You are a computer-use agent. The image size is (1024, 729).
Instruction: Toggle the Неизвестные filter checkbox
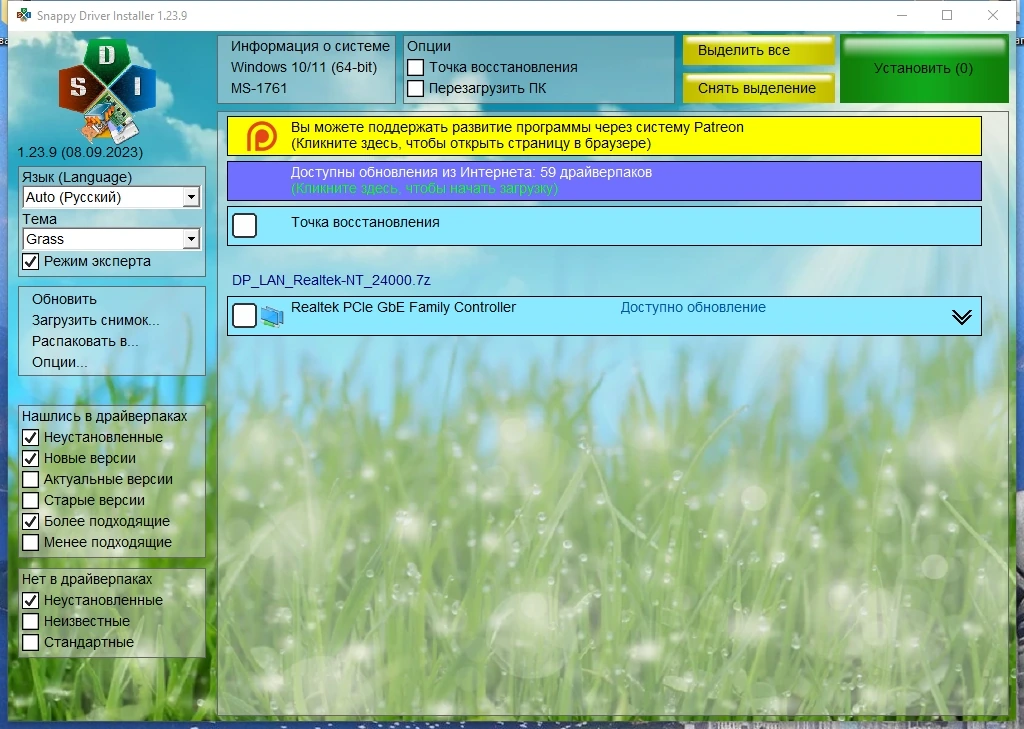pos(31,621)
